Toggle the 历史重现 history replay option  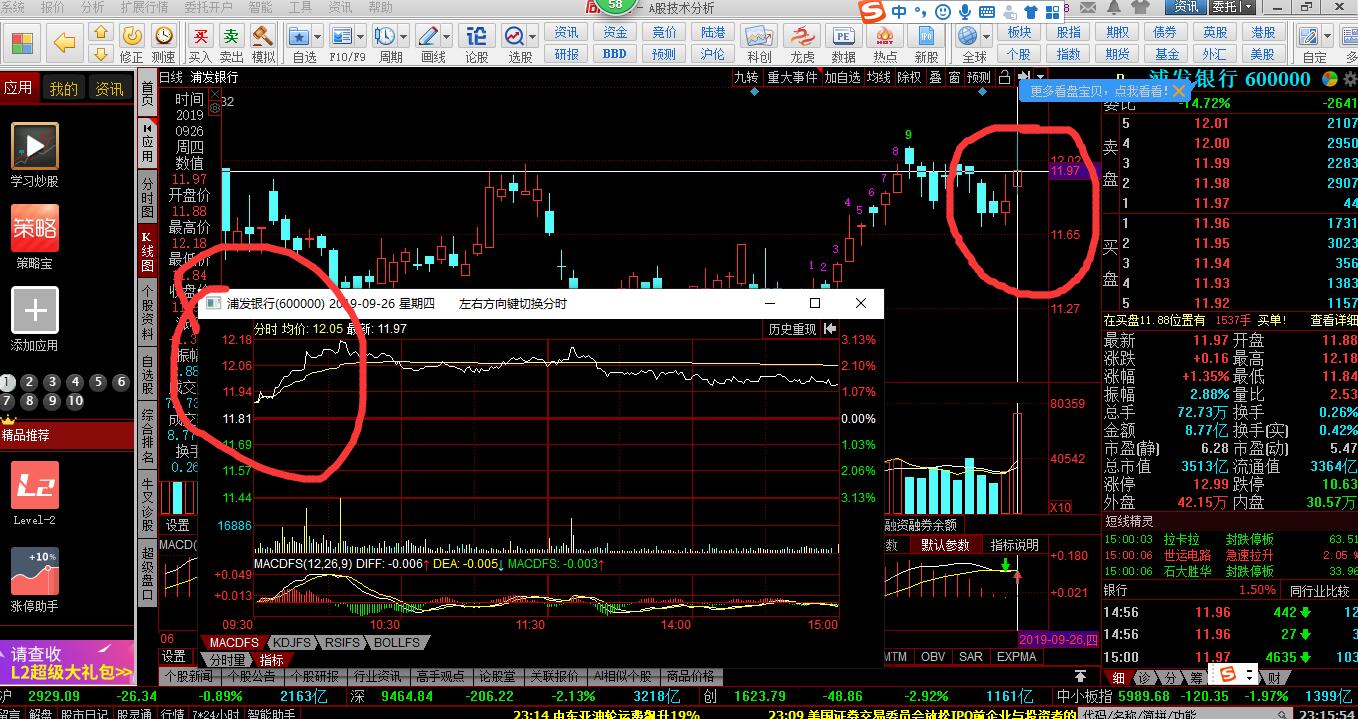click(x=792, y=329)
